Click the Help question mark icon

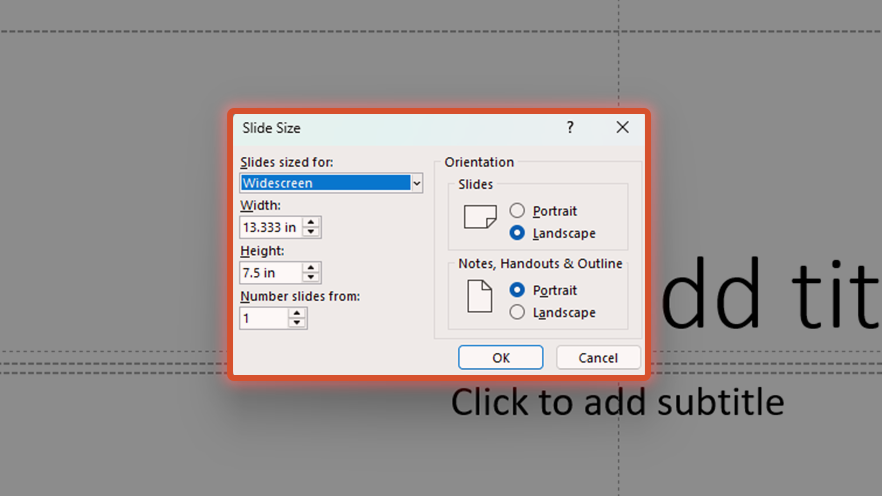pyautogui.click(x=570, y=128)
